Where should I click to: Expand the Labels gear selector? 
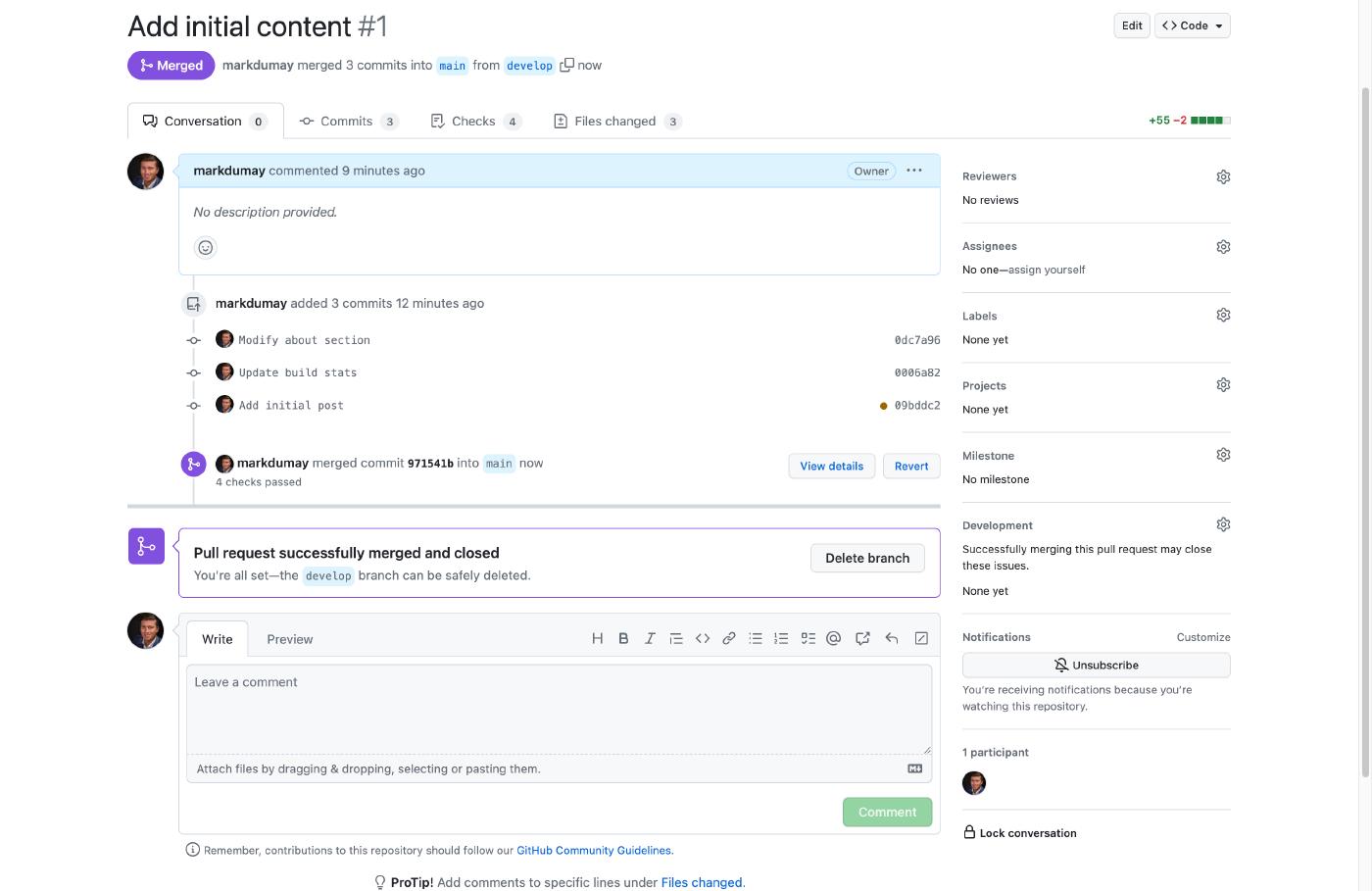tap(1223, 316)
